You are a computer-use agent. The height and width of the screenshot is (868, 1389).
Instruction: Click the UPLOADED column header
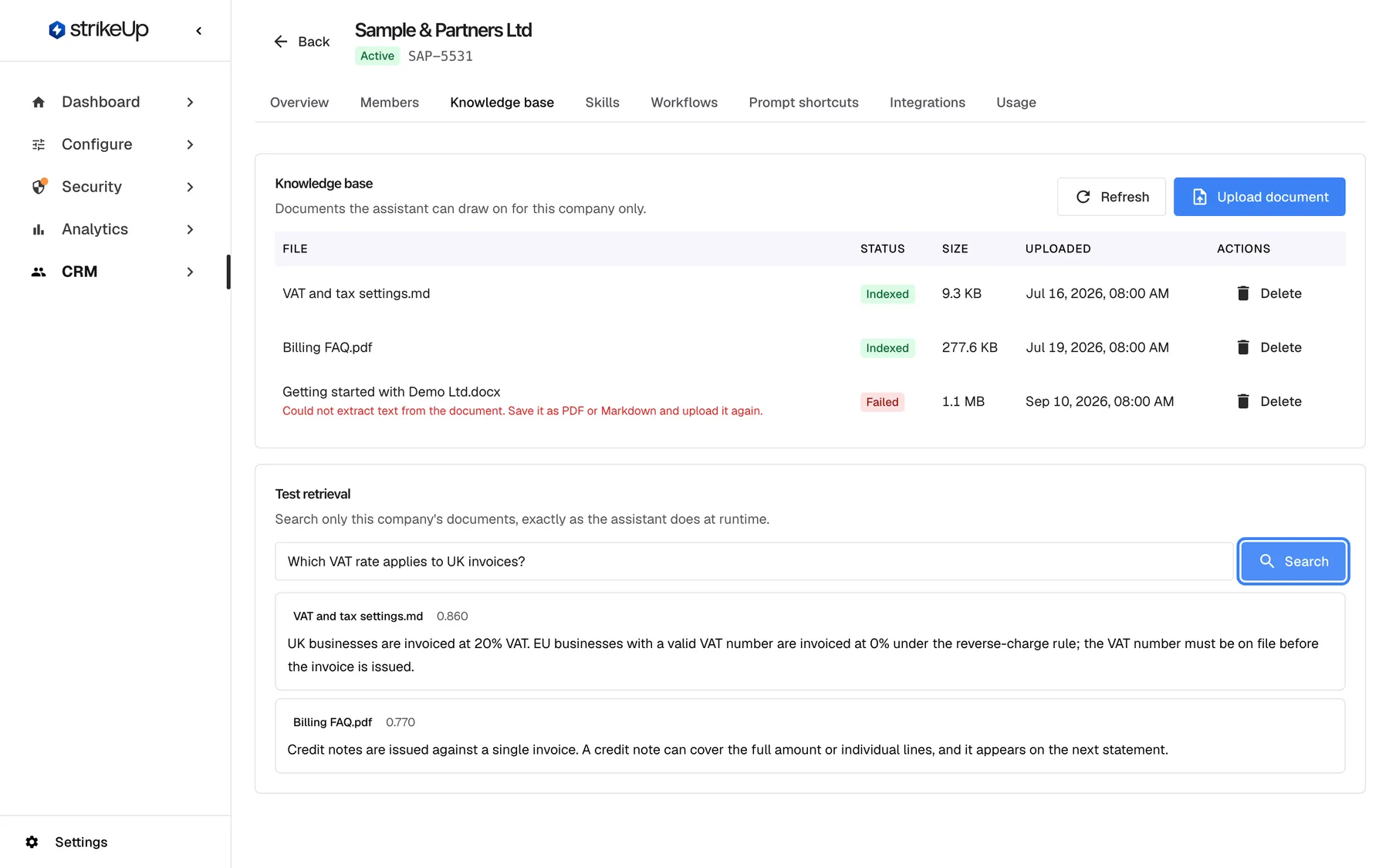[1058, 248]
